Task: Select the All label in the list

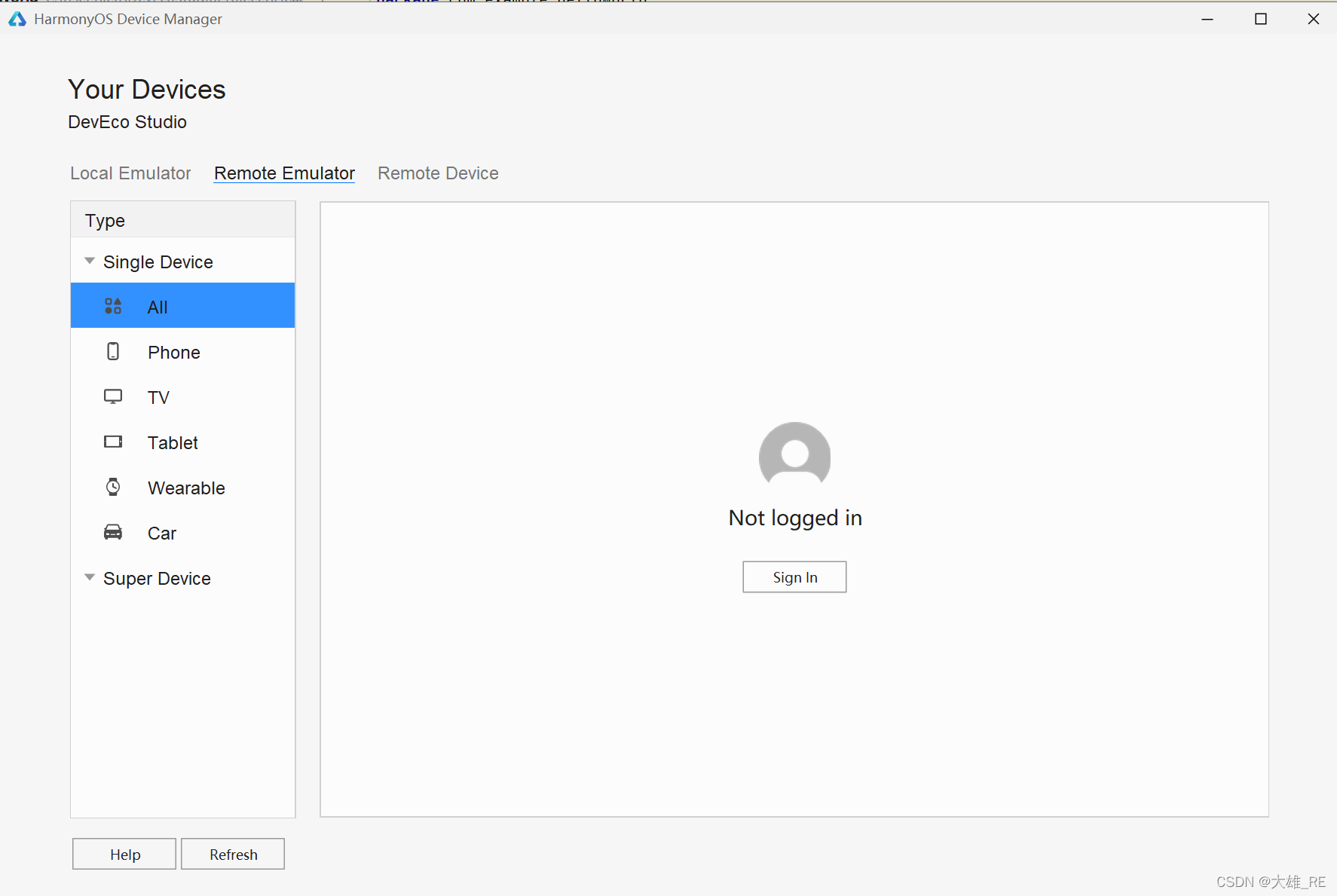Action: [158, 307]
